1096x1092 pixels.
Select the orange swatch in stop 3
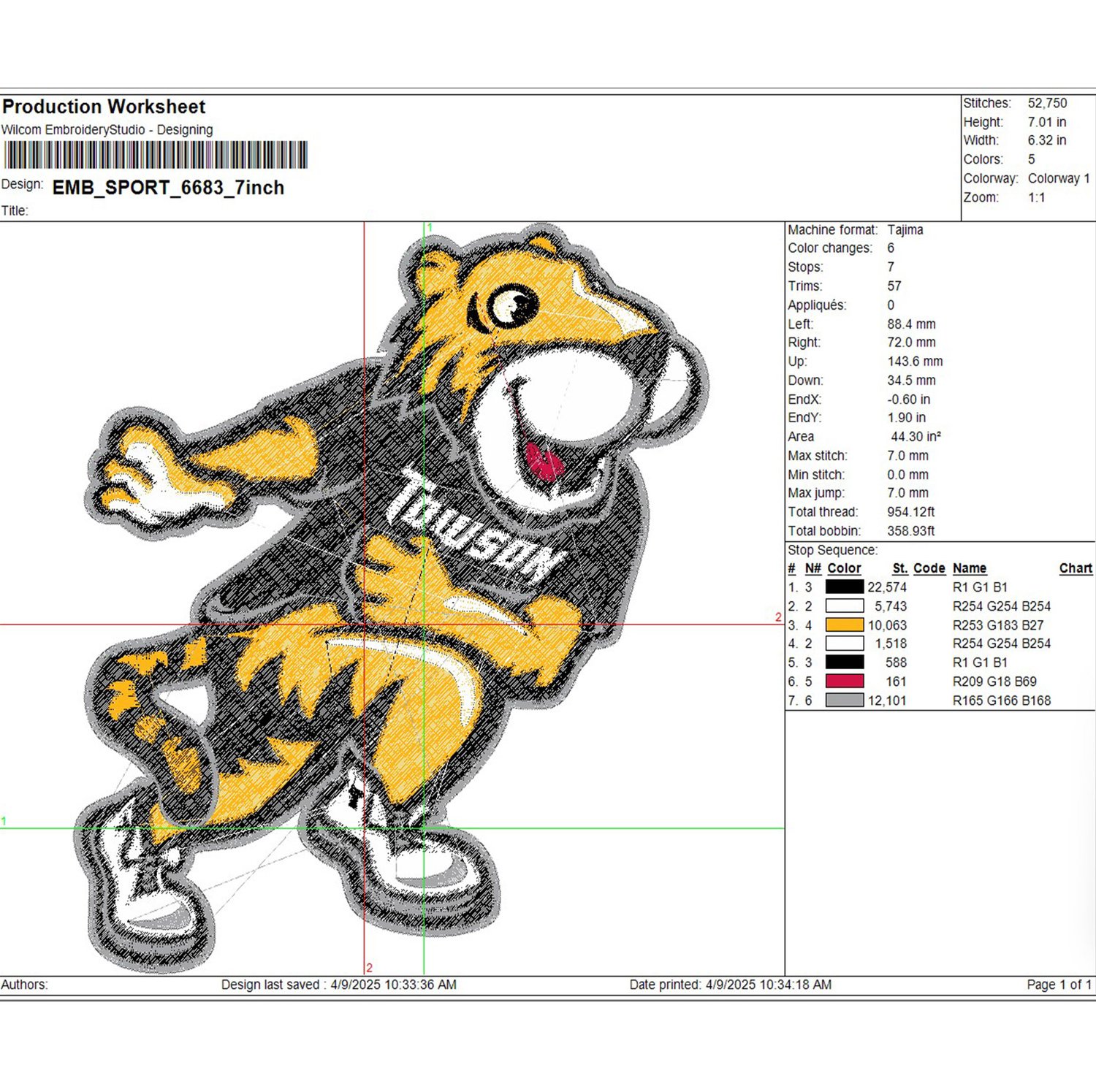[845, 625]
